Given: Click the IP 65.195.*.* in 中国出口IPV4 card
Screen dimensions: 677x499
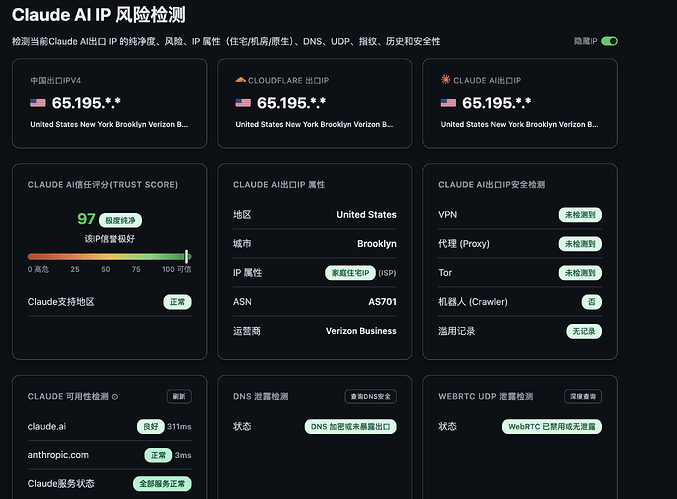Looking at the screenshot, I should point(86,103).
